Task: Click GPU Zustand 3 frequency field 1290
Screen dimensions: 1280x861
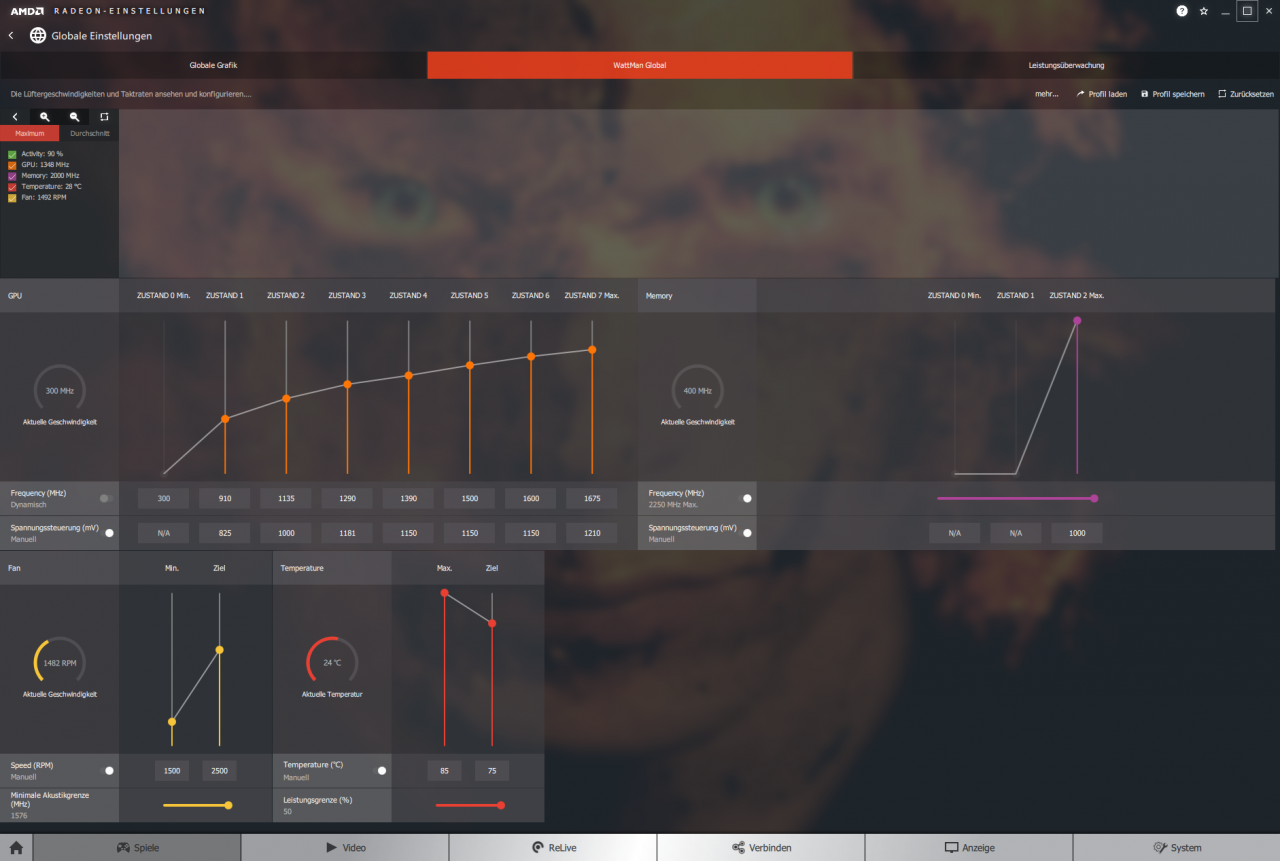Action: tap(347, 498)
